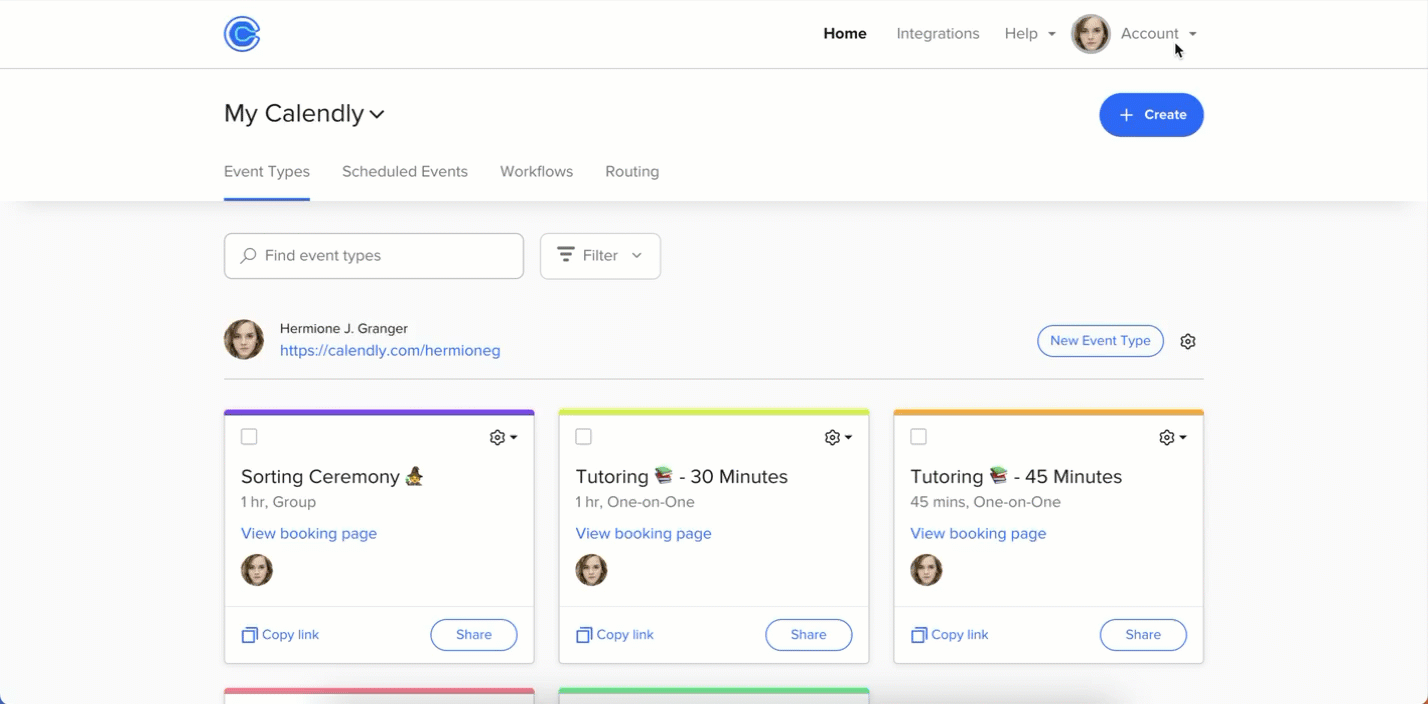Click copy icon on Tutoring 30 Minutes card
The width and height of the screenshot is (1428, 704).
[584, 635]
